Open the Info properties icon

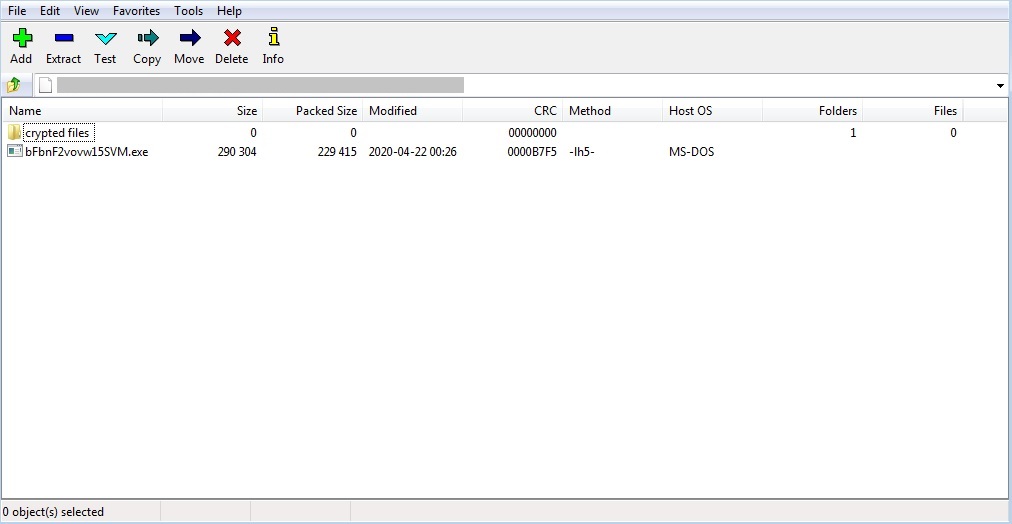273,39
